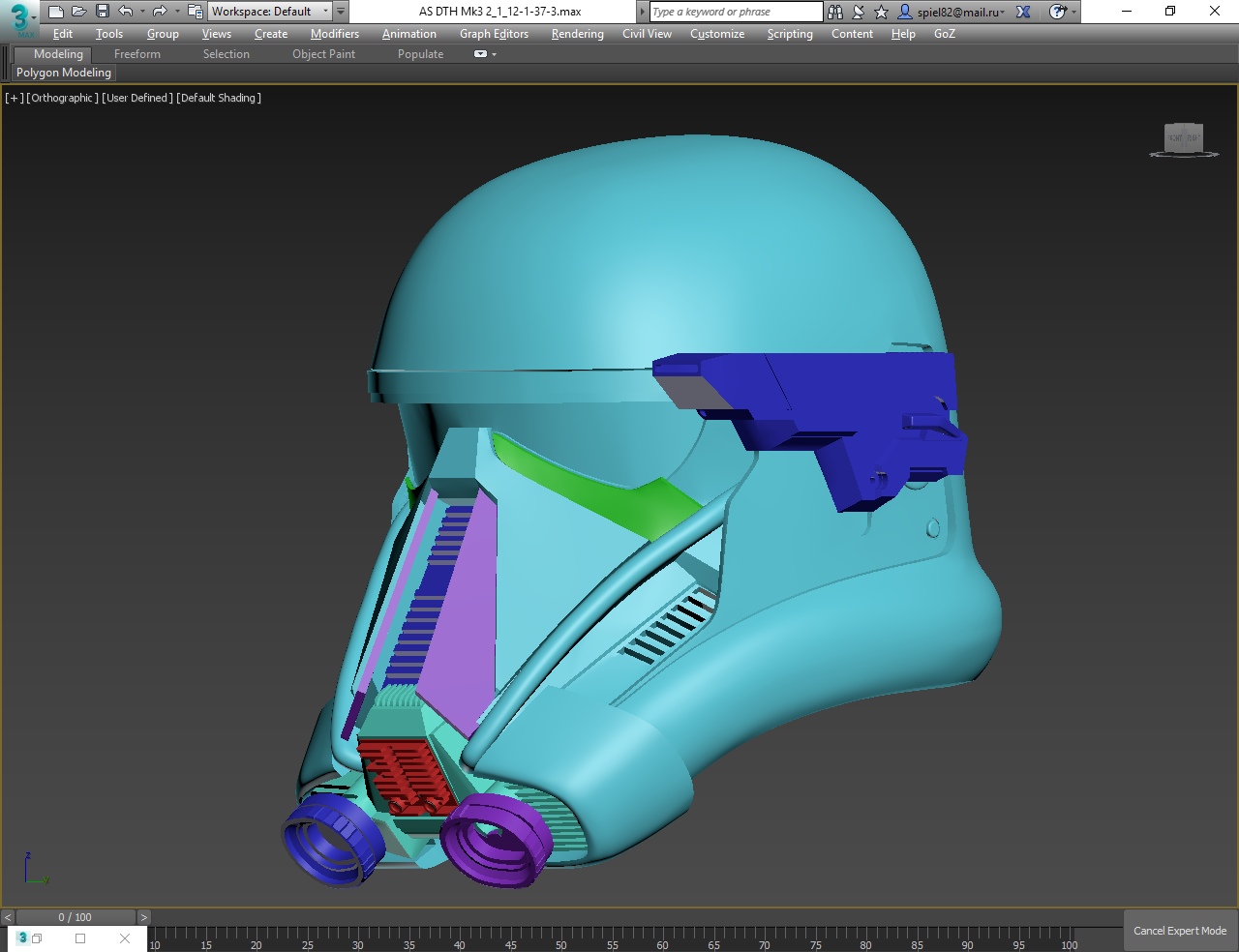Open Autodesk Exchange Apps X icon
This screenshot has width=1239, height=952.
click(1023, 12)
